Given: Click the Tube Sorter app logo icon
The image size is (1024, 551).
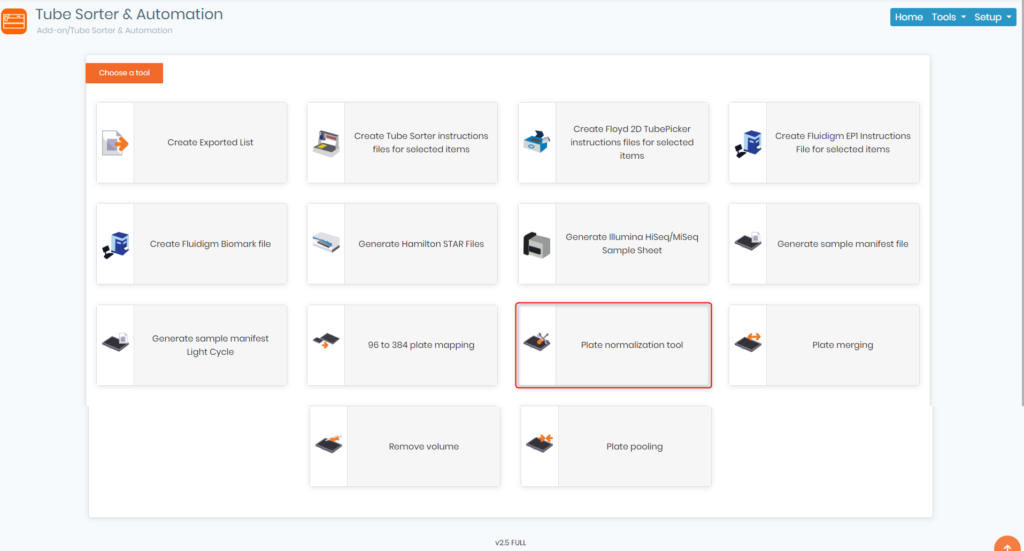Looking at the screenshot, I should (14, 21).
